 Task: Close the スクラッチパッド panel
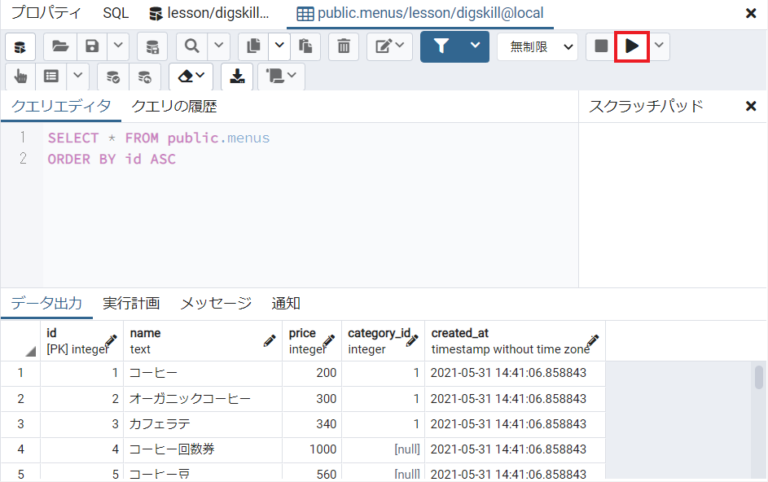(x=751, y=106)
